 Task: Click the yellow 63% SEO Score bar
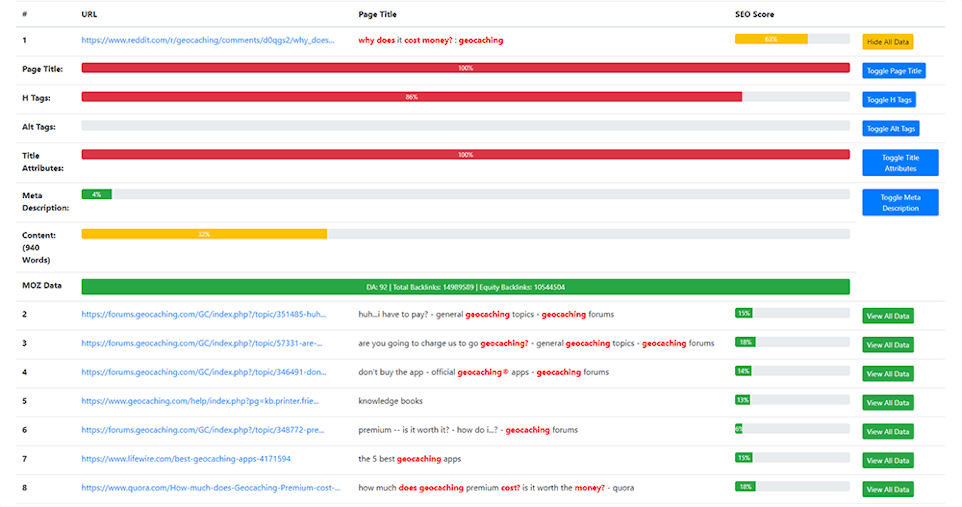point(770,39)
